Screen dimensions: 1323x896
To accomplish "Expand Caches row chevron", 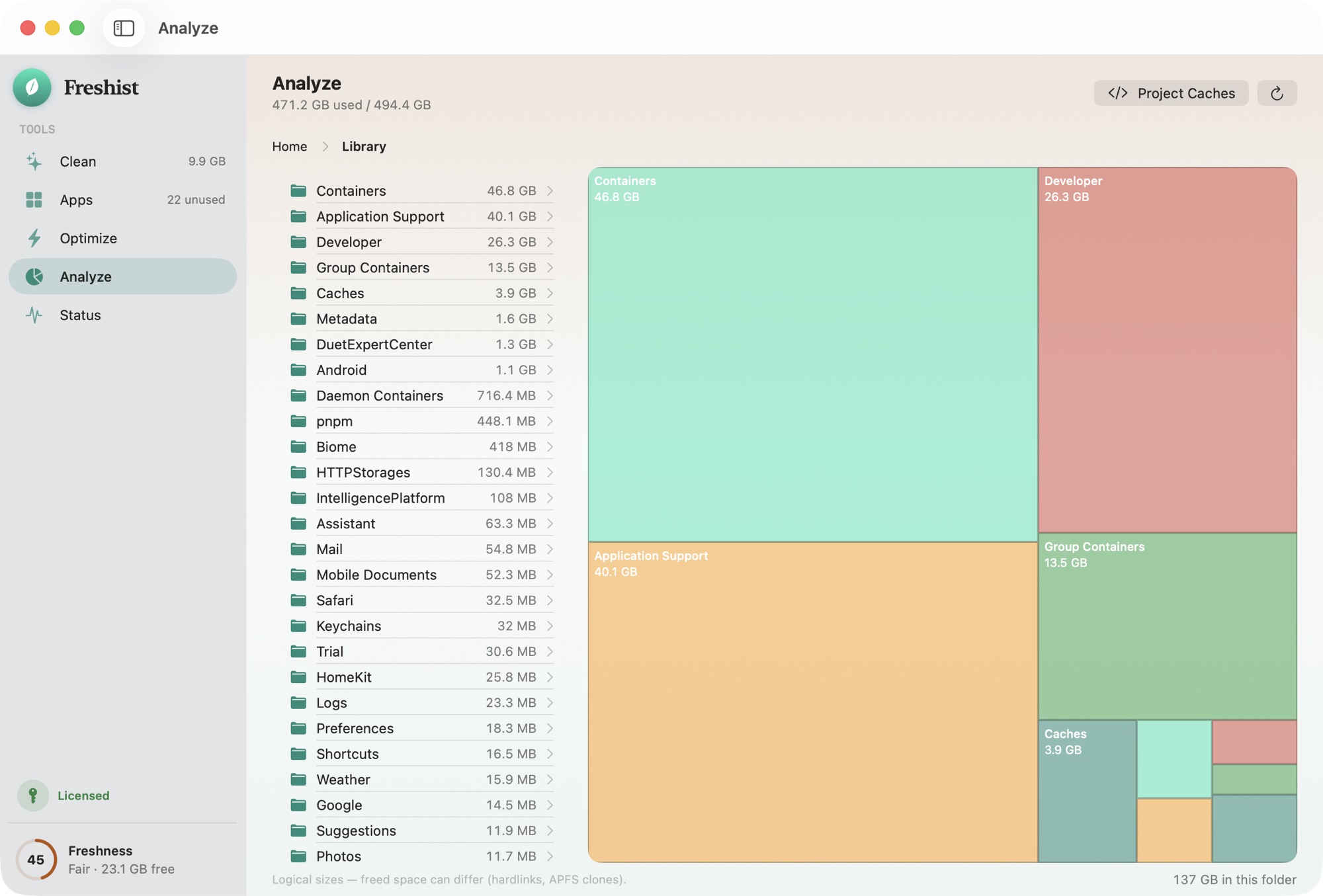I will 550,293.
